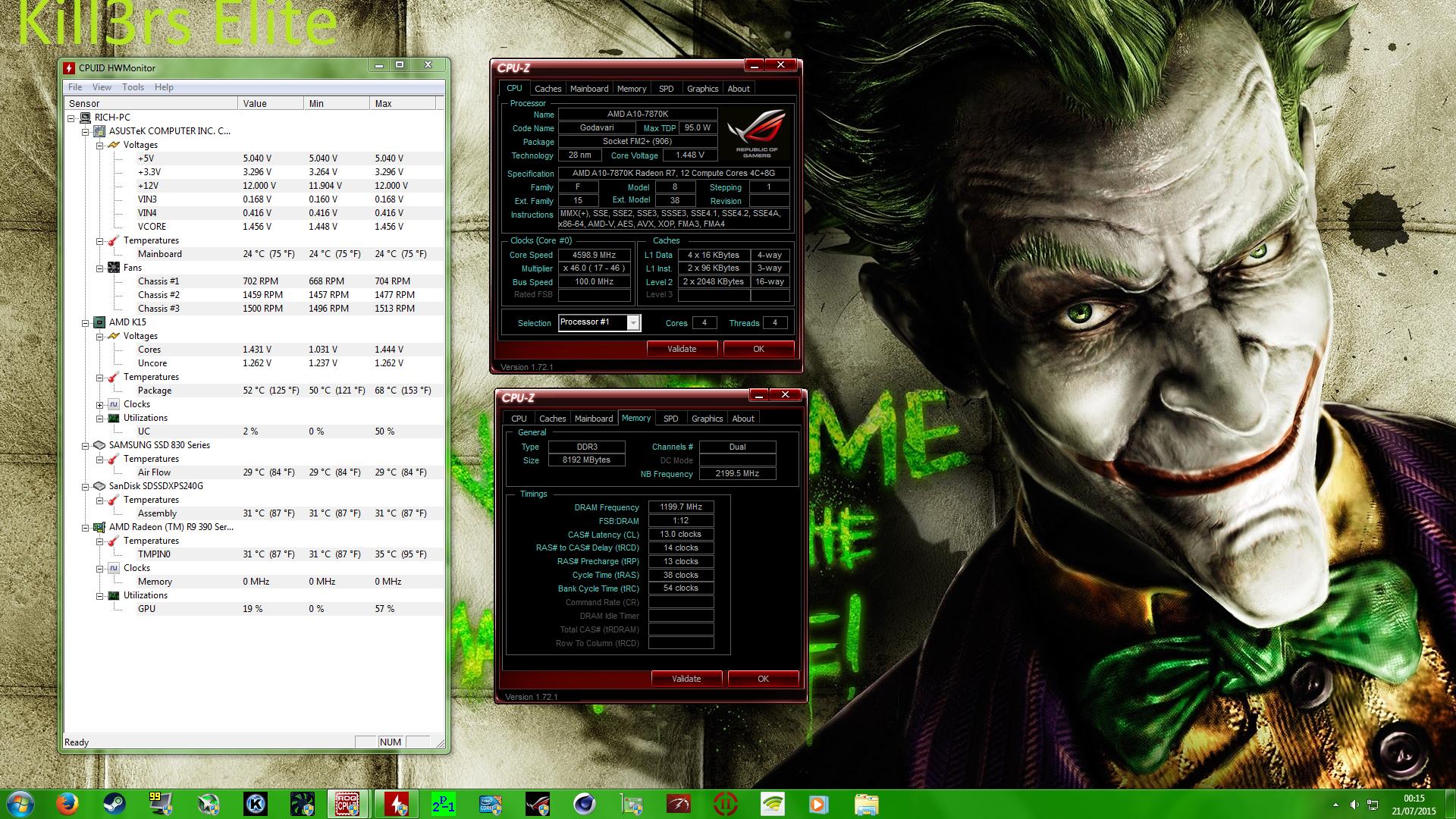Switch to CPU-Z ROG taskbar button
Viewport: 1456px width, 819px height.
pos(349,804)
